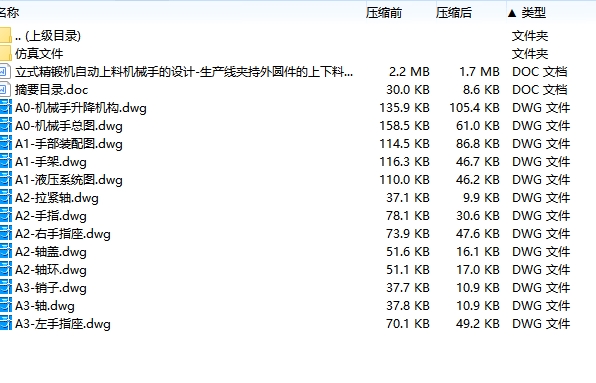Screen dimensions: 596x383
Task: Click the 105.4 KB compressed size value
Action: click(x=474, y=108)
